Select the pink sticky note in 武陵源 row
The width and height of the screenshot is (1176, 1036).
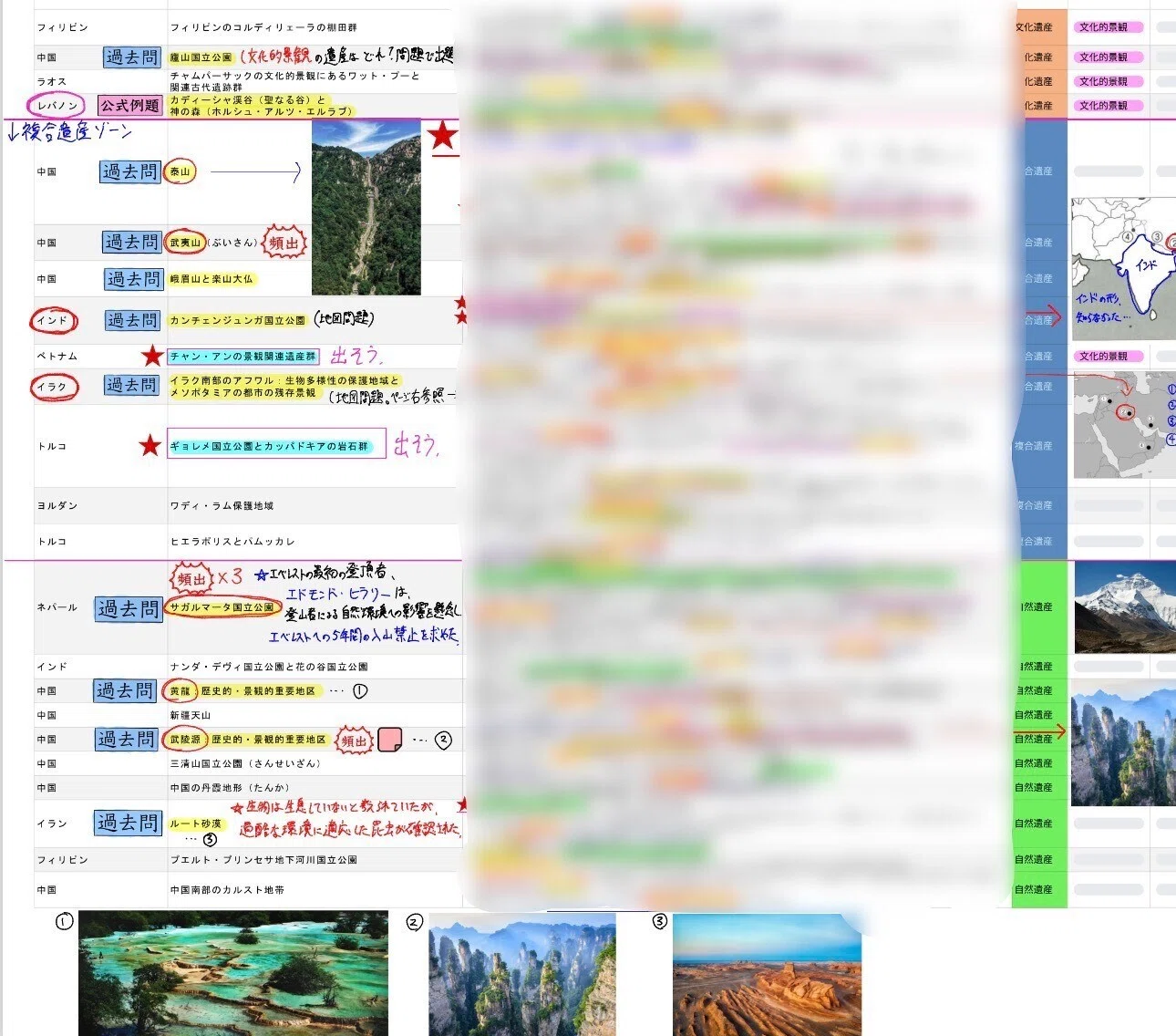pyautogui.click(x=390, y=740)
